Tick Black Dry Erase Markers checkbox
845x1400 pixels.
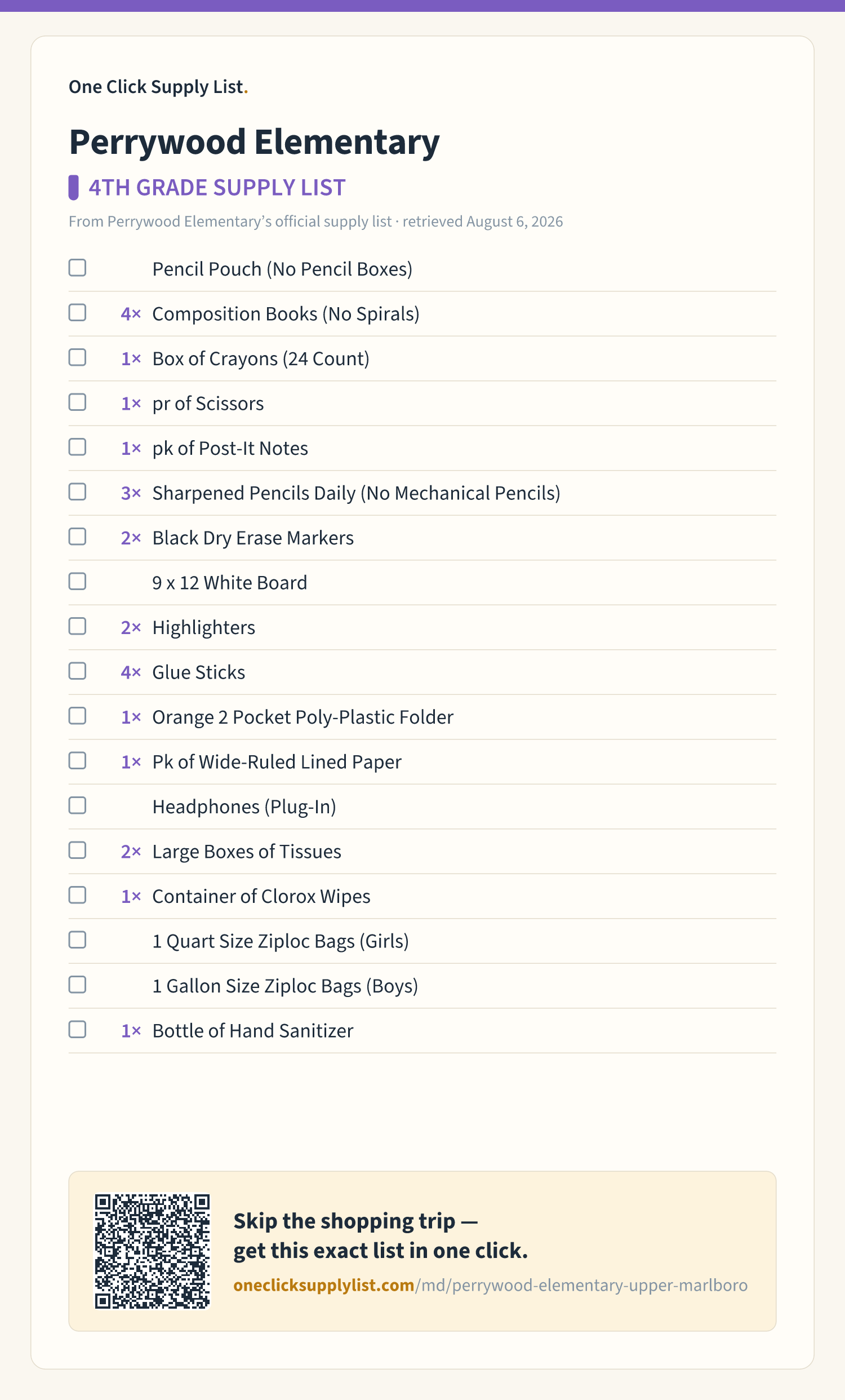click(77, 537)
